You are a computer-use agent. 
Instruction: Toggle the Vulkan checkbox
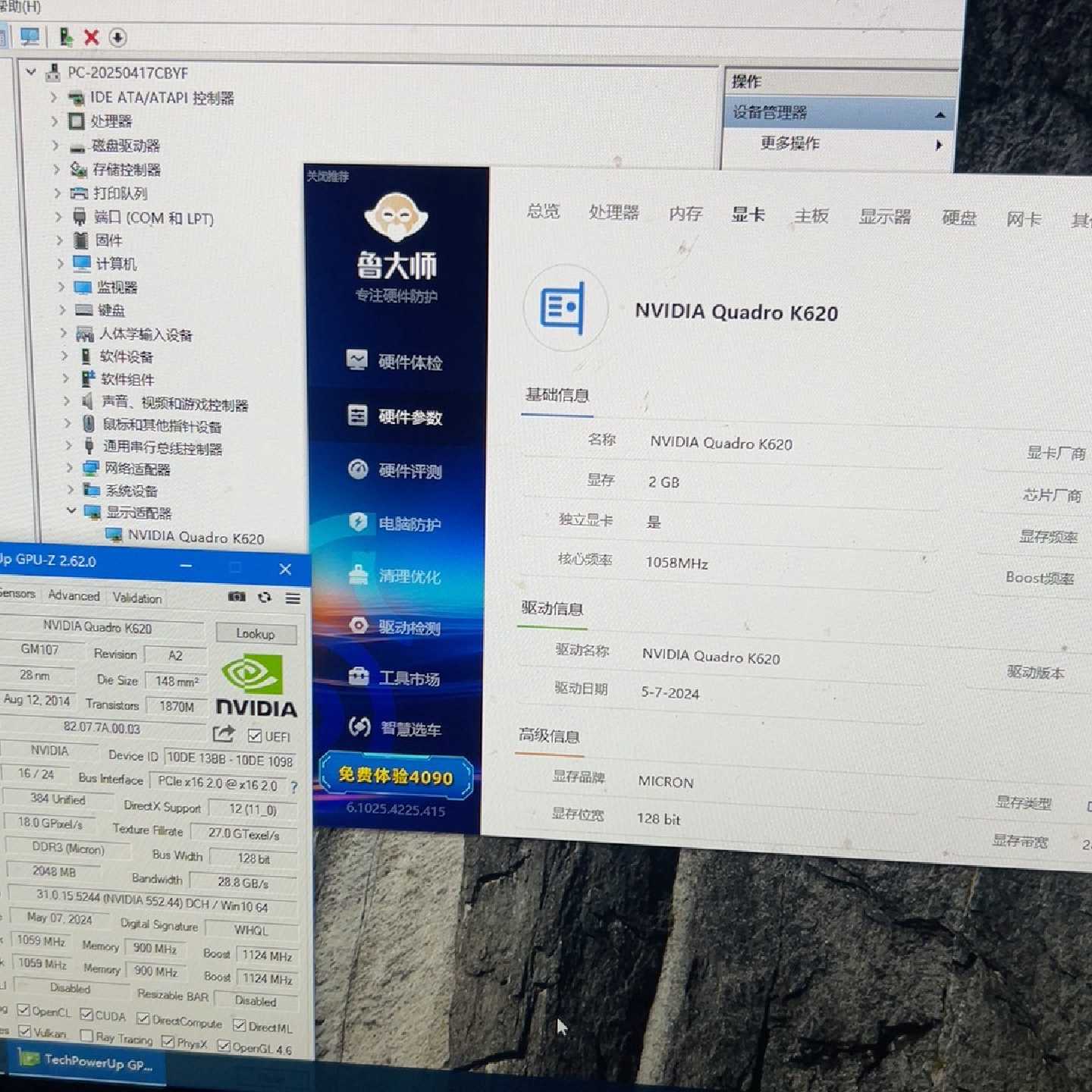25,1031
